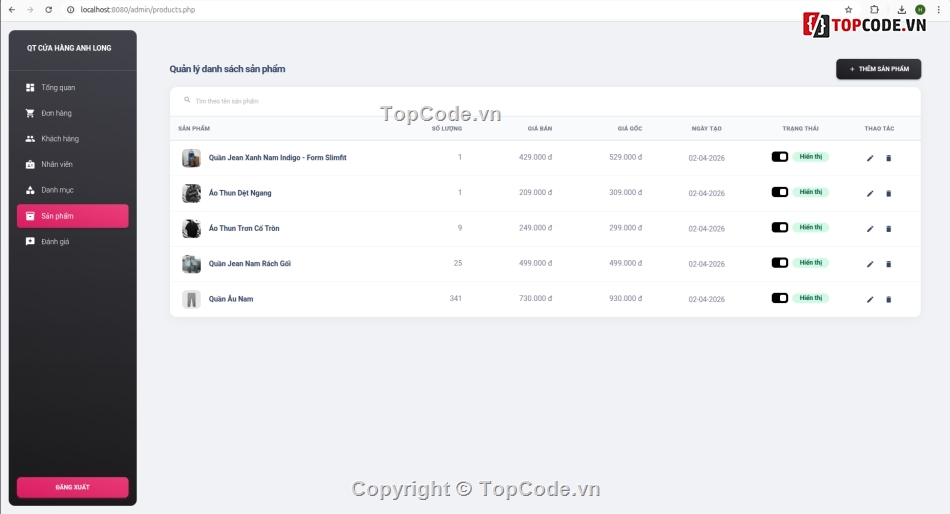Screen dimensions: 950x514
Task: Go back in browser history
Action: pos(12,10)
